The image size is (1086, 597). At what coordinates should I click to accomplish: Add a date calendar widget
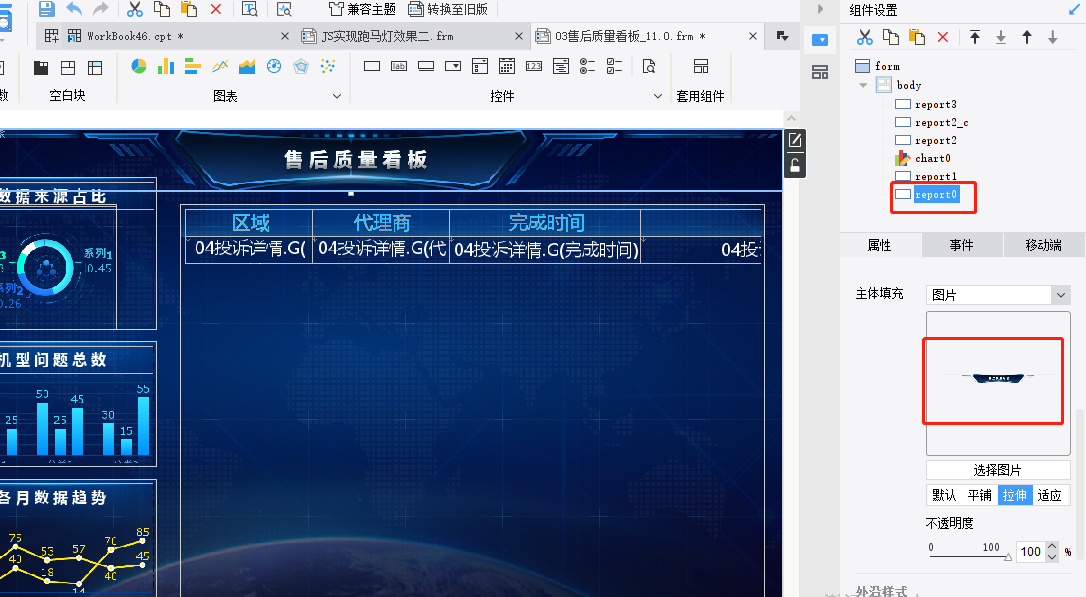(507, 66)
